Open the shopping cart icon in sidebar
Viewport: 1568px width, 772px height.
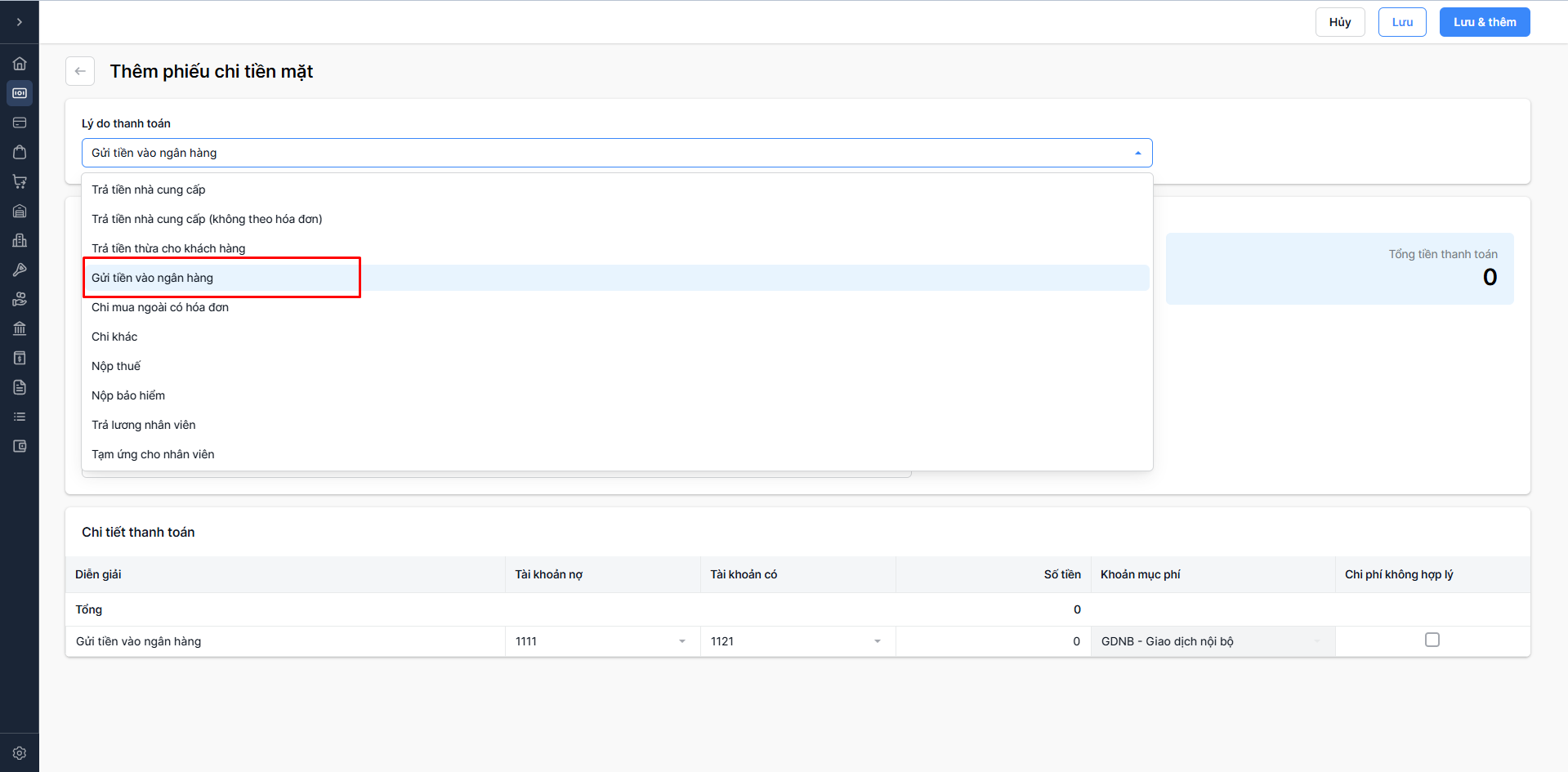[20, 181]
